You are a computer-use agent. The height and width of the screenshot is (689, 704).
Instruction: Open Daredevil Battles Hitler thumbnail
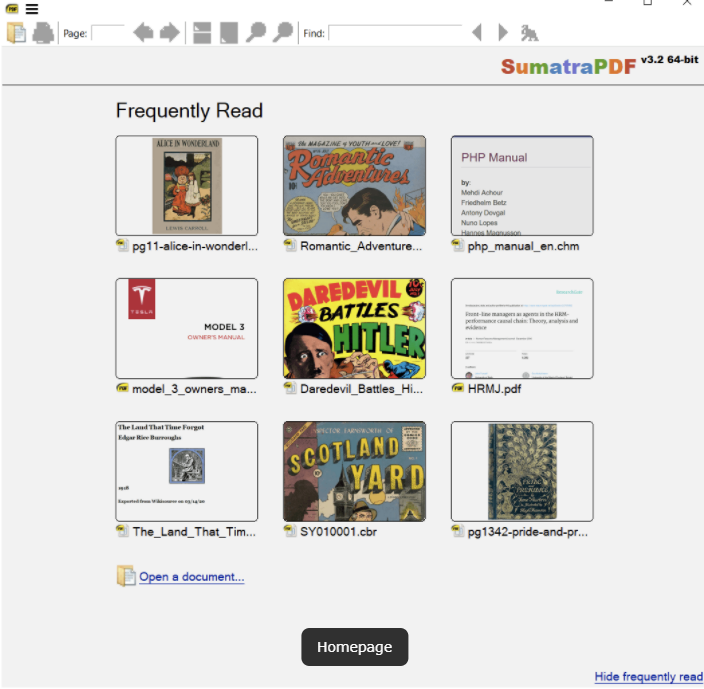[354, 328]
